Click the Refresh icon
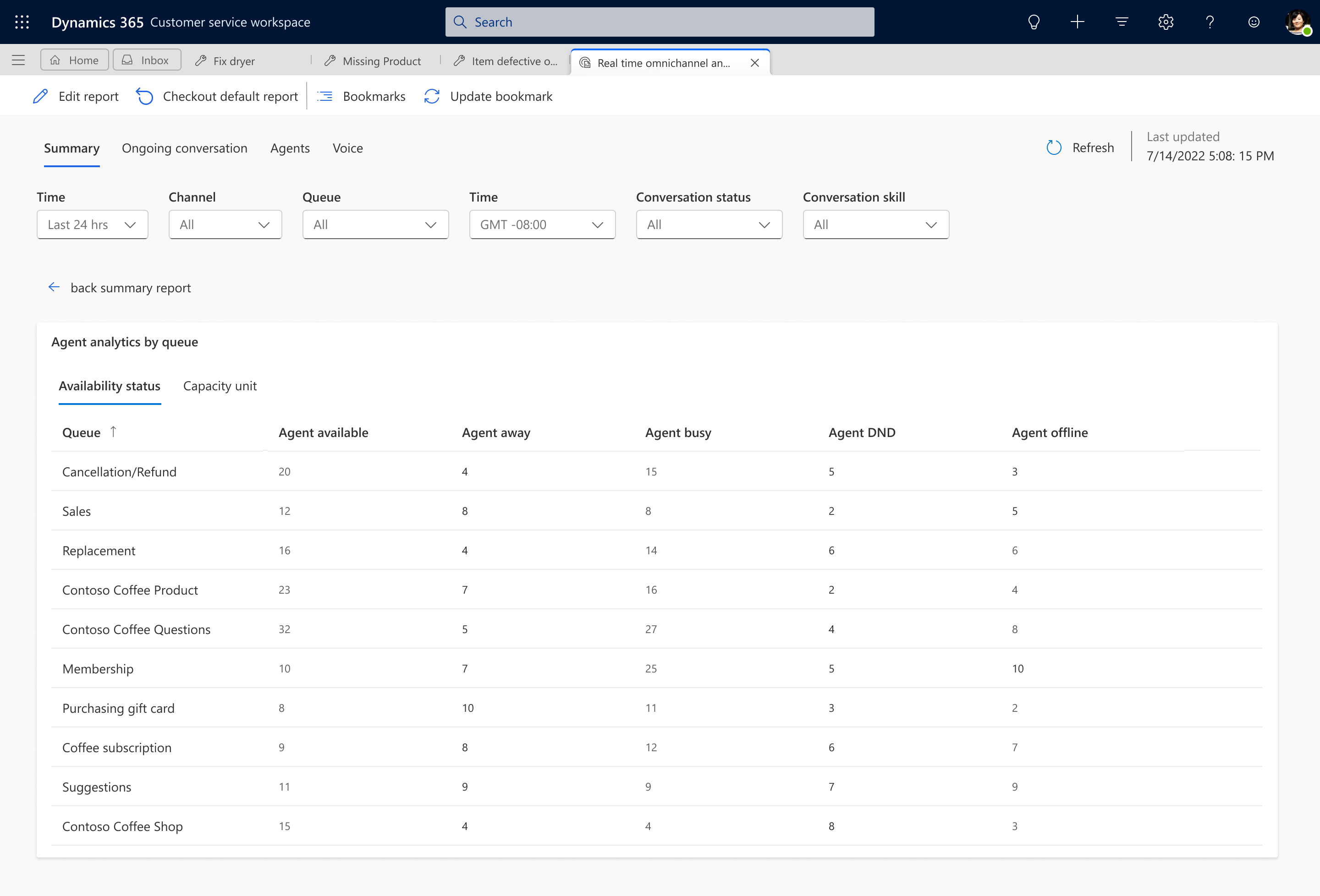The width and height of the screenshot is (1320, 896). click(1054, 146)
